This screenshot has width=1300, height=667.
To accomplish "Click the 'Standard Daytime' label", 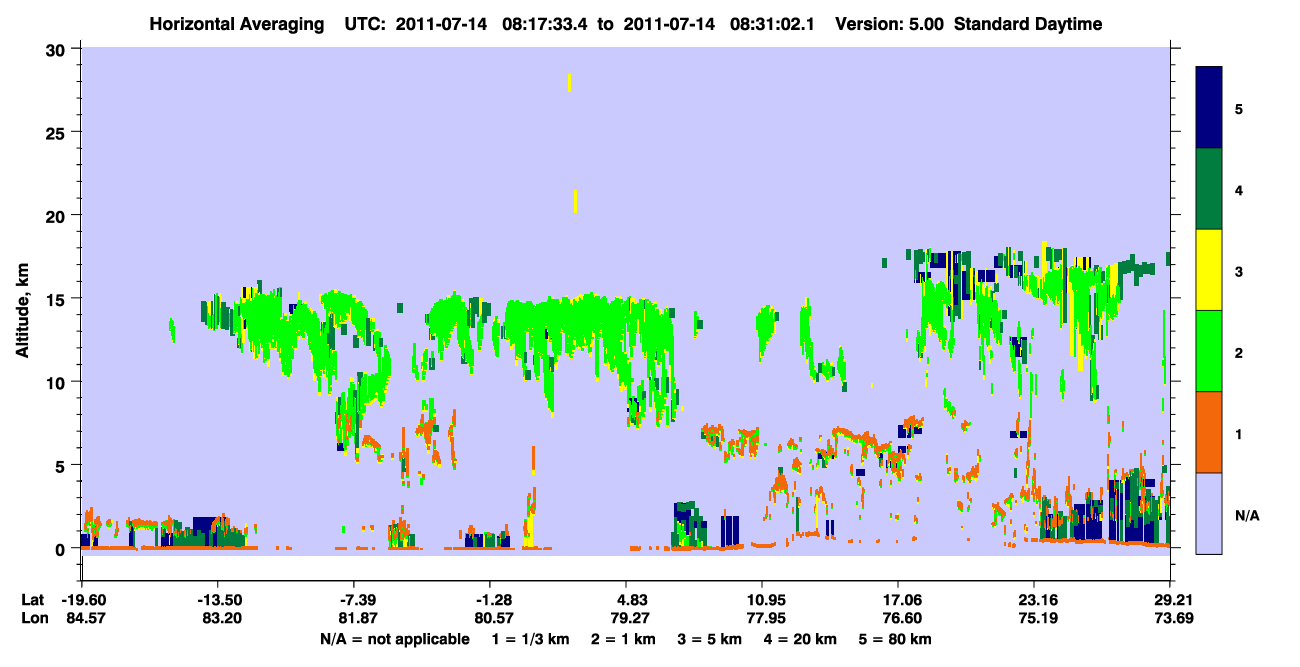I will pyautogui.click(x=1028, y=24).
